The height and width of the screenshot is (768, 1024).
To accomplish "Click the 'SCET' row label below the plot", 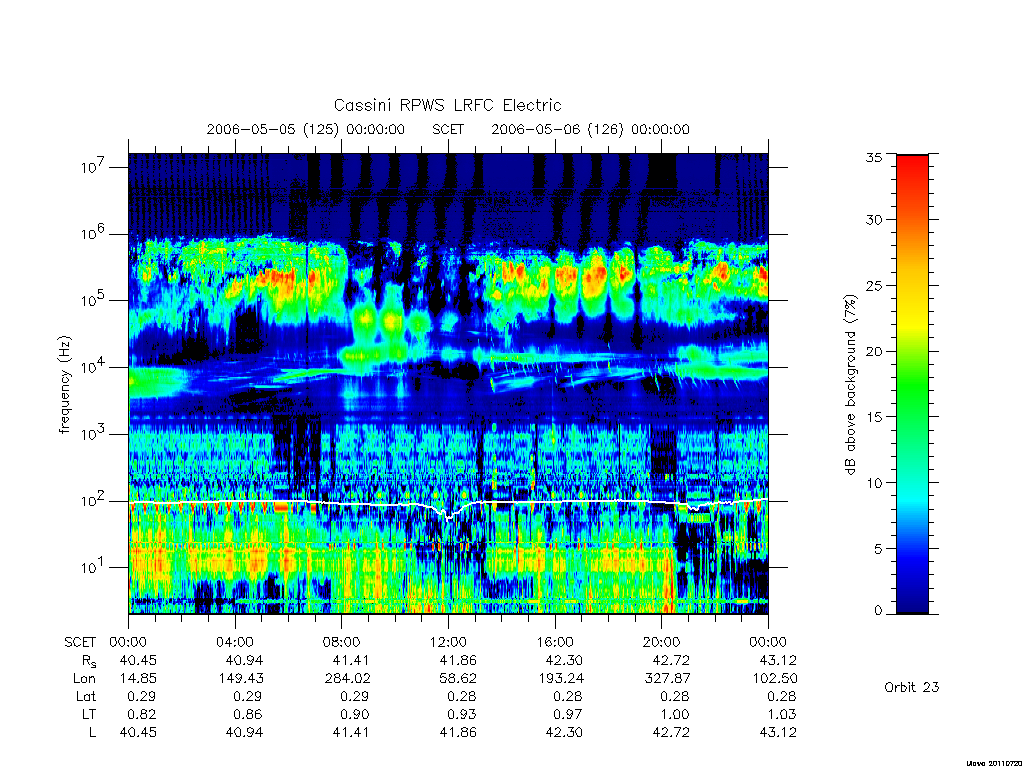I will pyautogui.click(x=80, y=642).
